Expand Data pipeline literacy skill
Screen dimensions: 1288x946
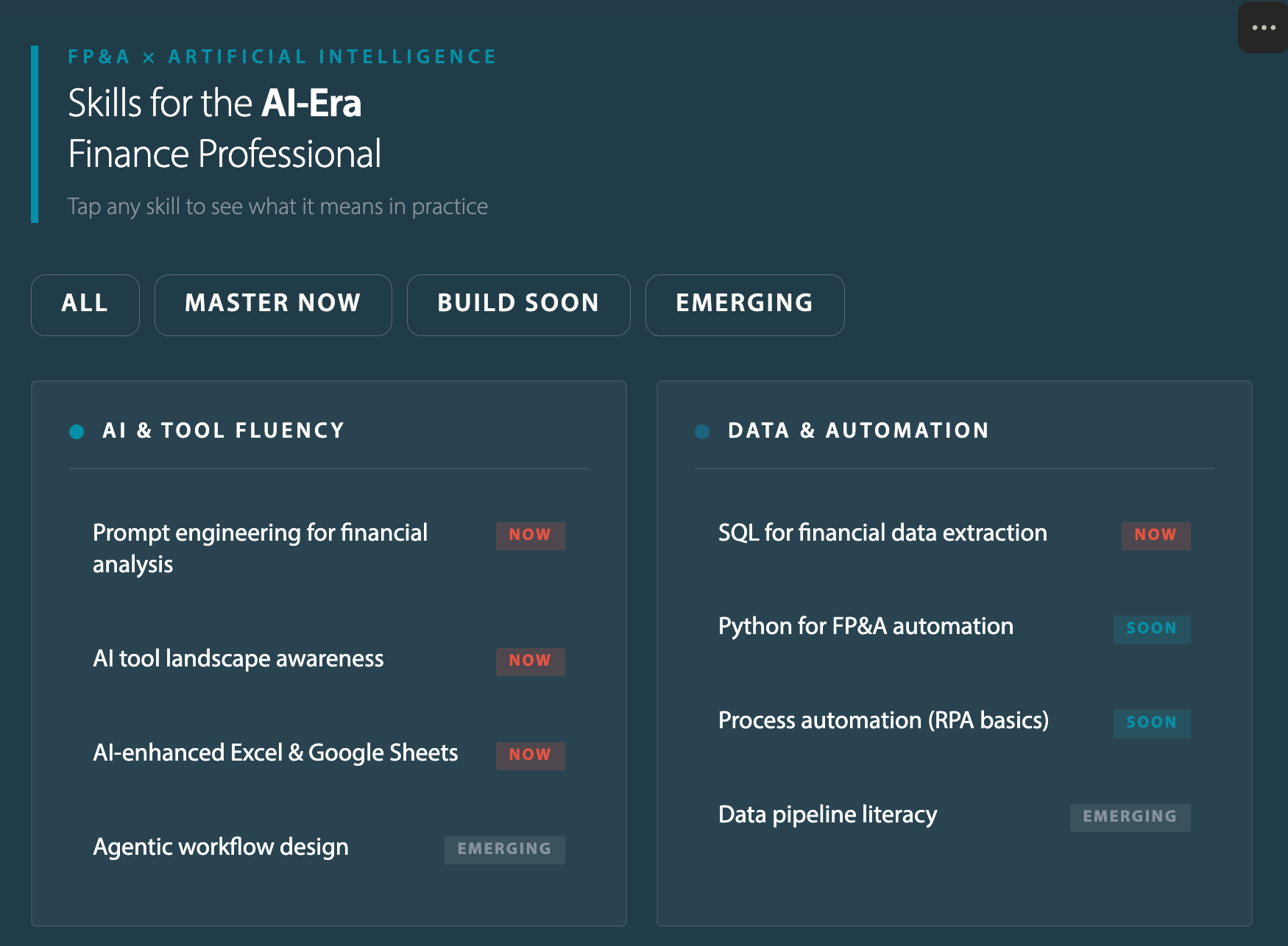(x=827, y=814)
